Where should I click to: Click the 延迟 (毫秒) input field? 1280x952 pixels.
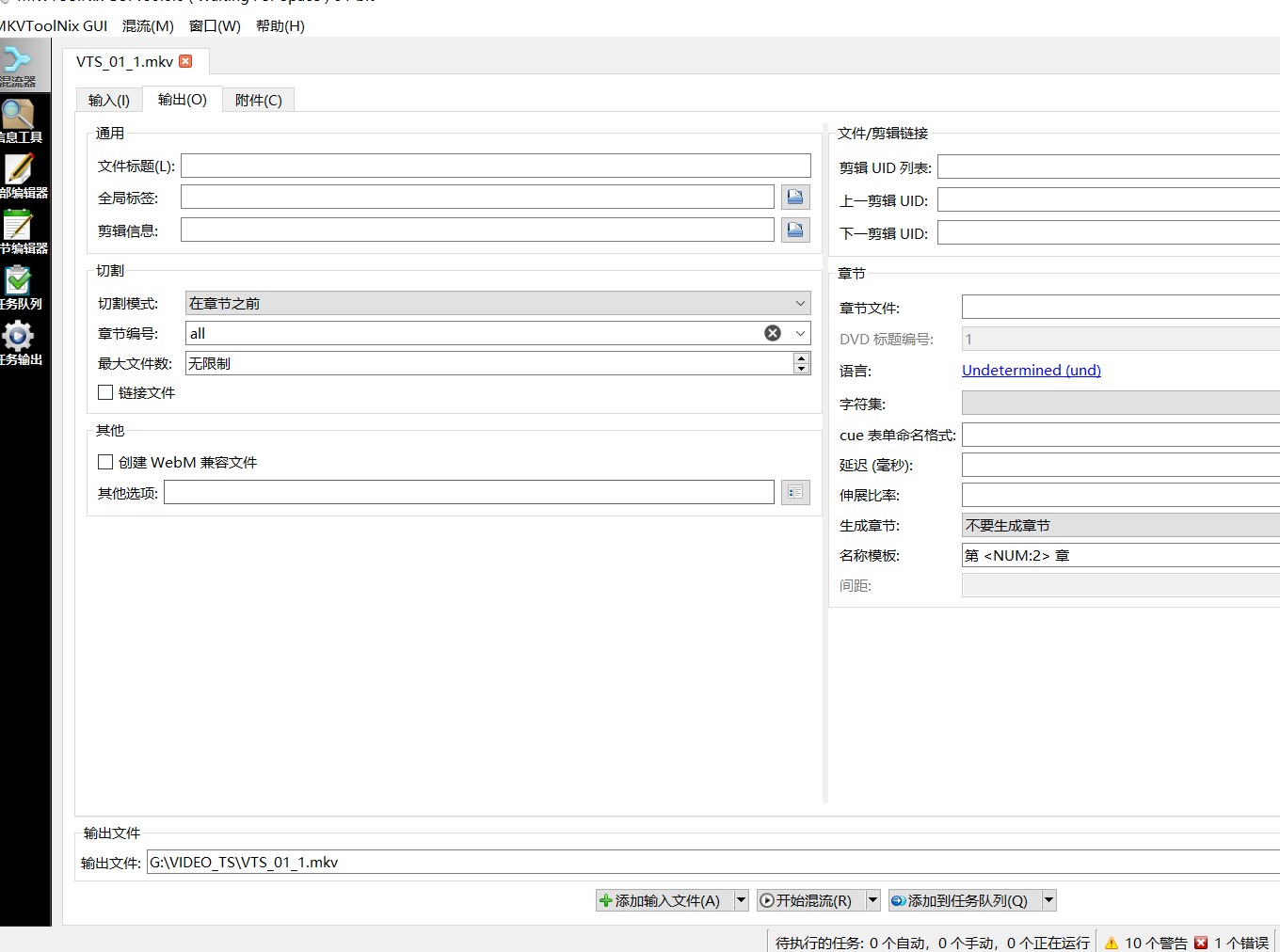[1121, 464]
